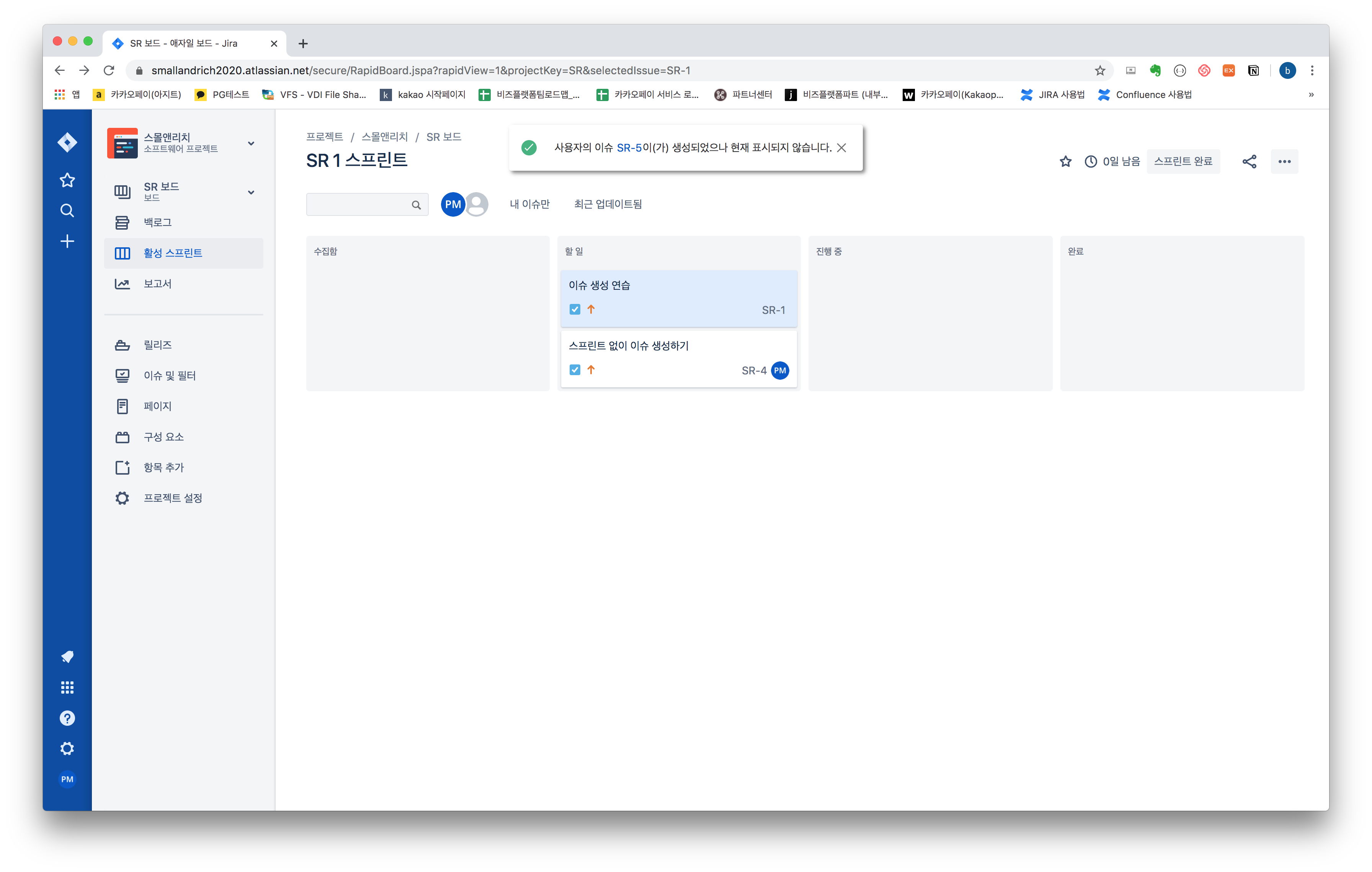Expand the SR 보드 board switcher chevron

pos(251,192)
